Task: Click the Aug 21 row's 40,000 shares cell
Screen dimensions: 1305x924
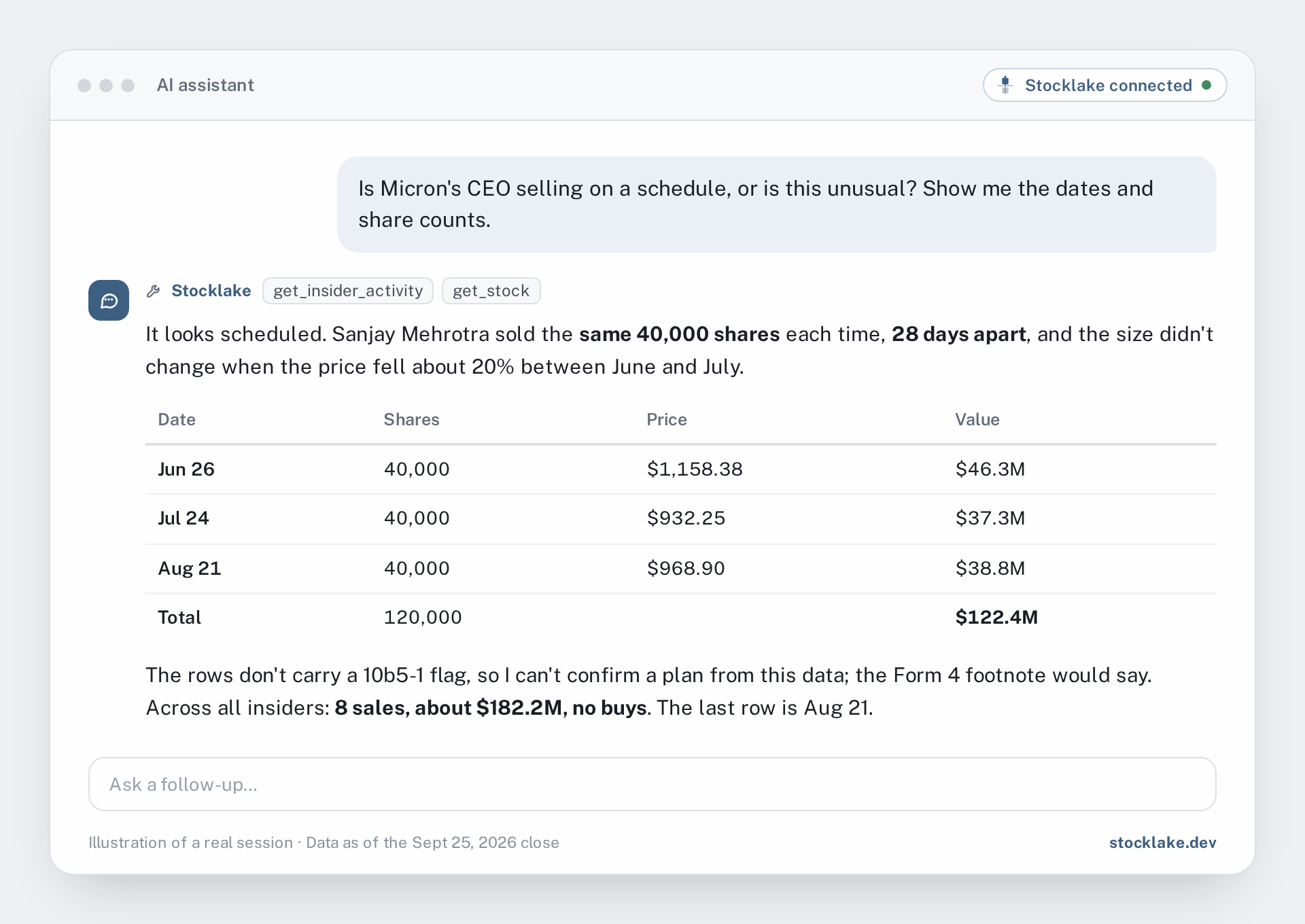Action: [x=417, y=568]
